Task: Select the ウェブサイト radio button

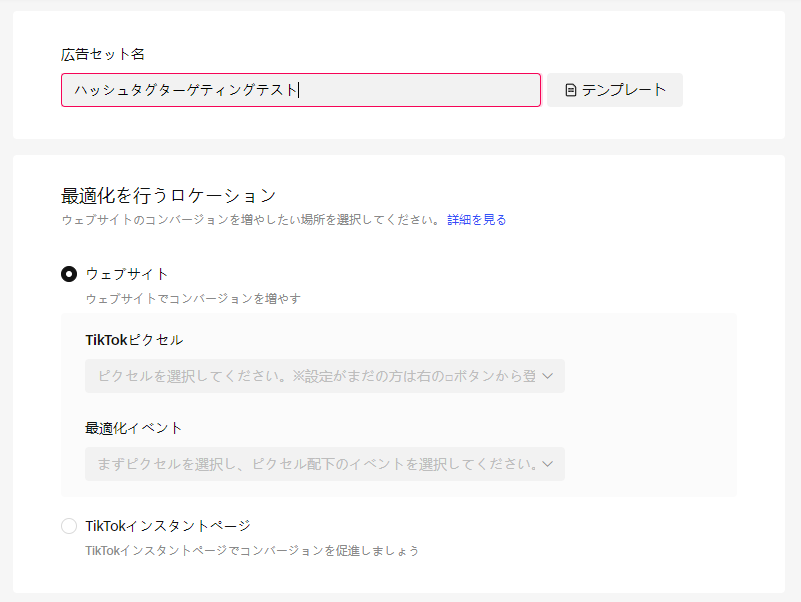Action: click(x=69, y=274)
